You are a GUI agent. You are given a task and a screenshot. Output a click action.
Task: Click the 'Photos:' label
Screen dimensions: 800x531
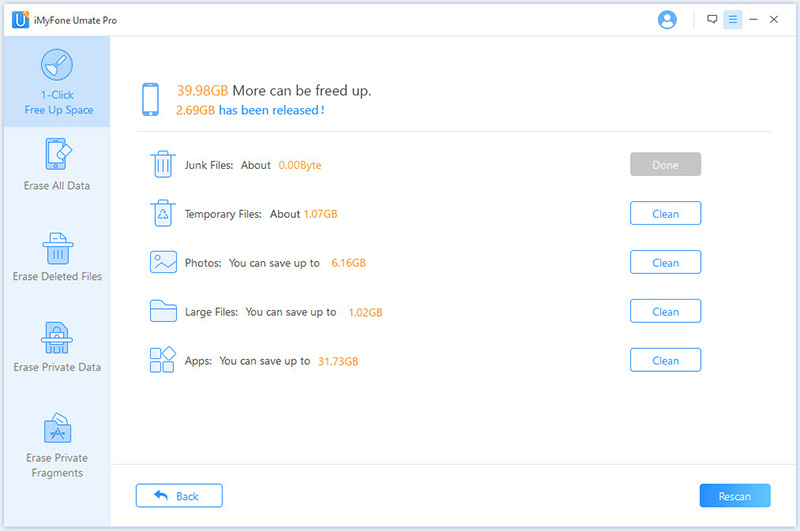pos(203,263)
